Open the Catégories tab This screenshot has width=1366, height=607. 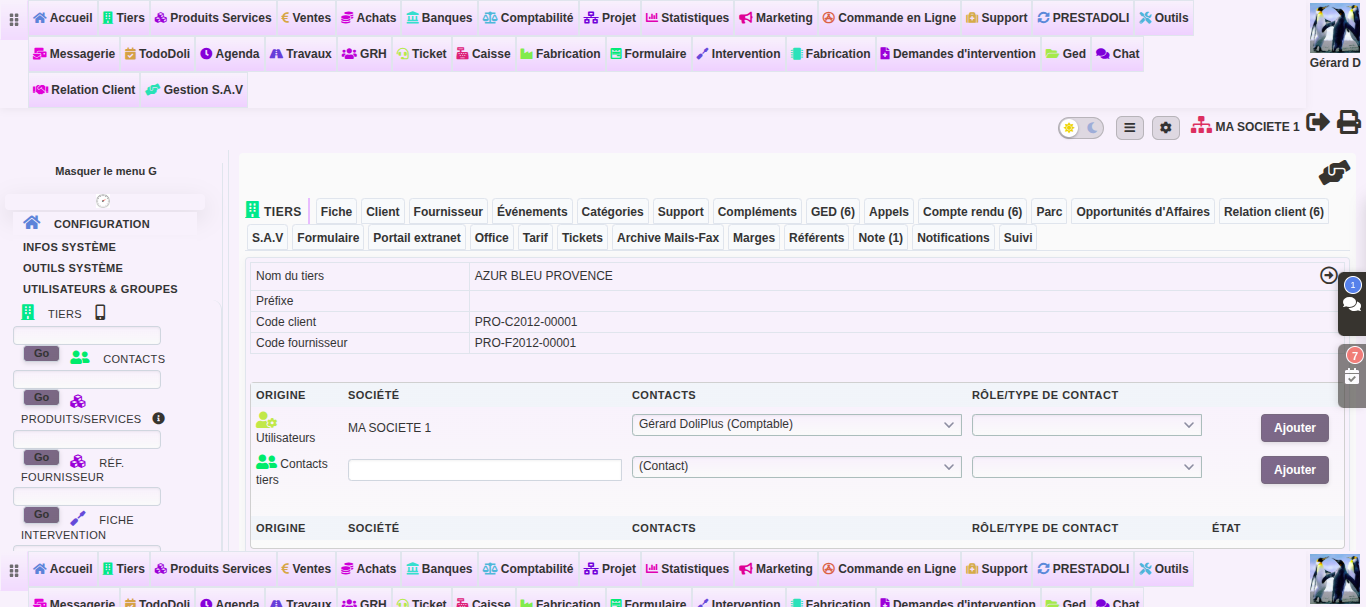tap(612, 211)
